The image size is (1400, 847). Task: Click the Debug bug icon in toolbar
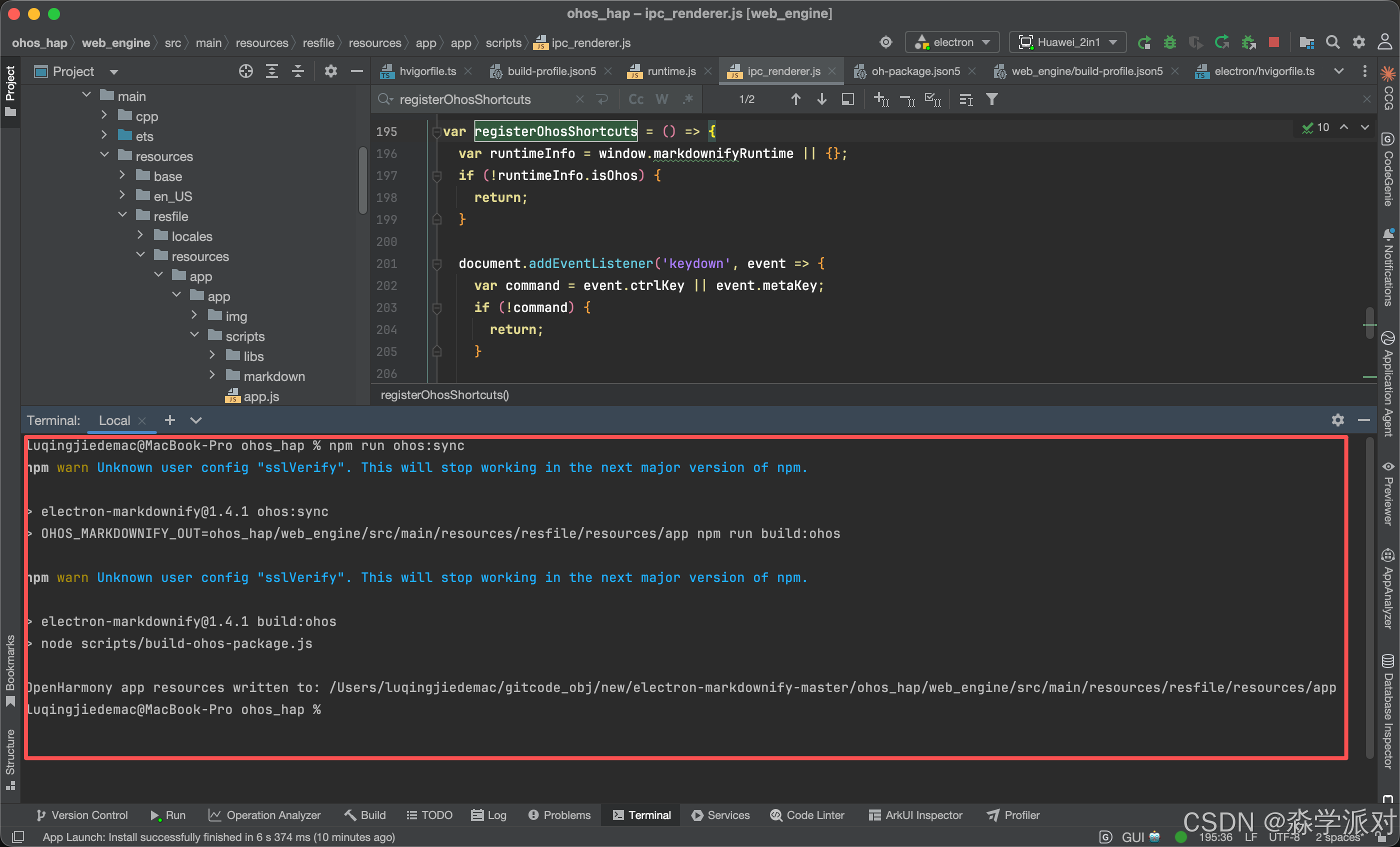click(x=1170, y=42)
